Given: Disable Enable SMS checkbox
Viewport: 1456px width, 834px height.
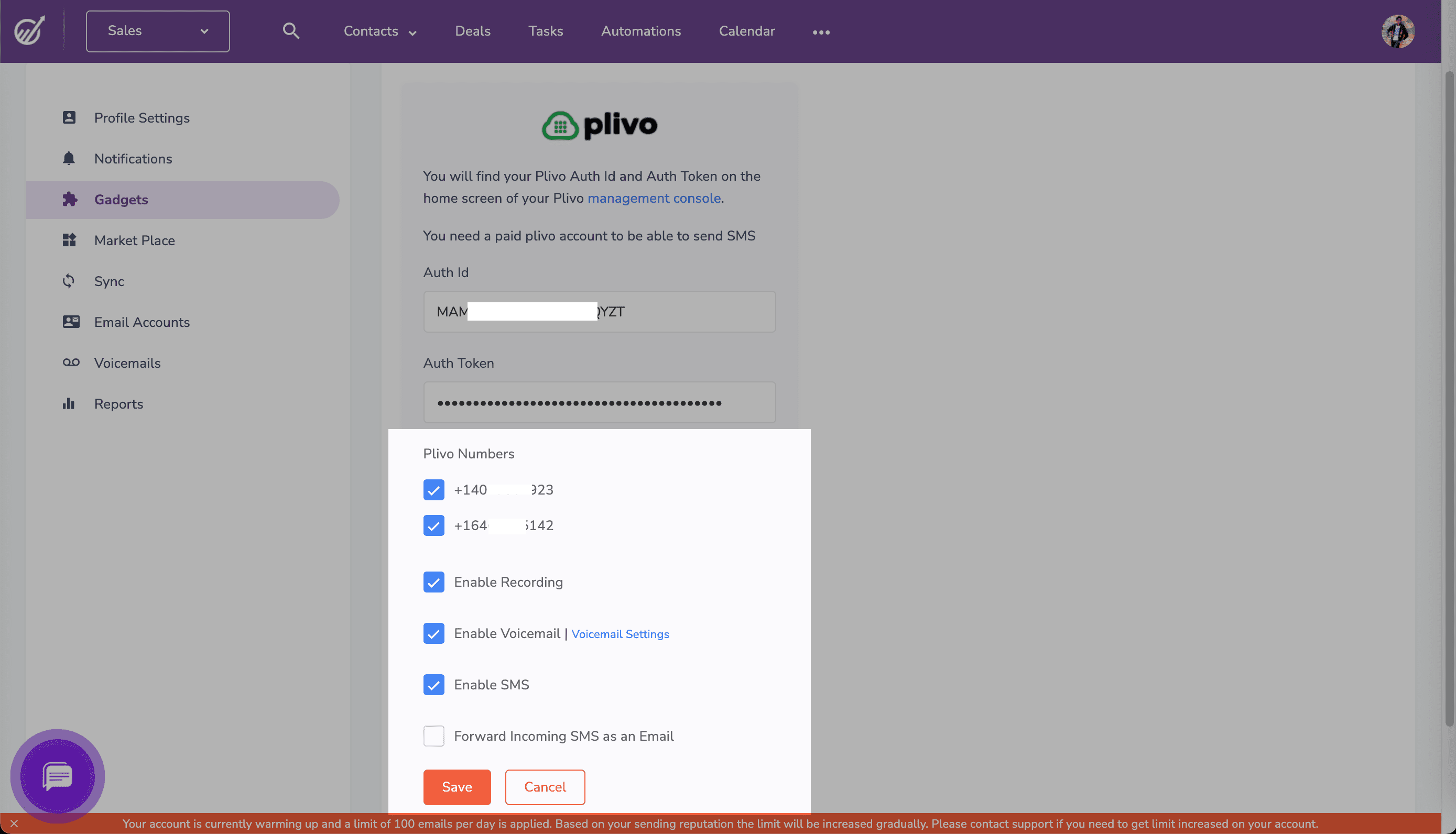Looking at the screenshot, I should (x=433, y=685).
